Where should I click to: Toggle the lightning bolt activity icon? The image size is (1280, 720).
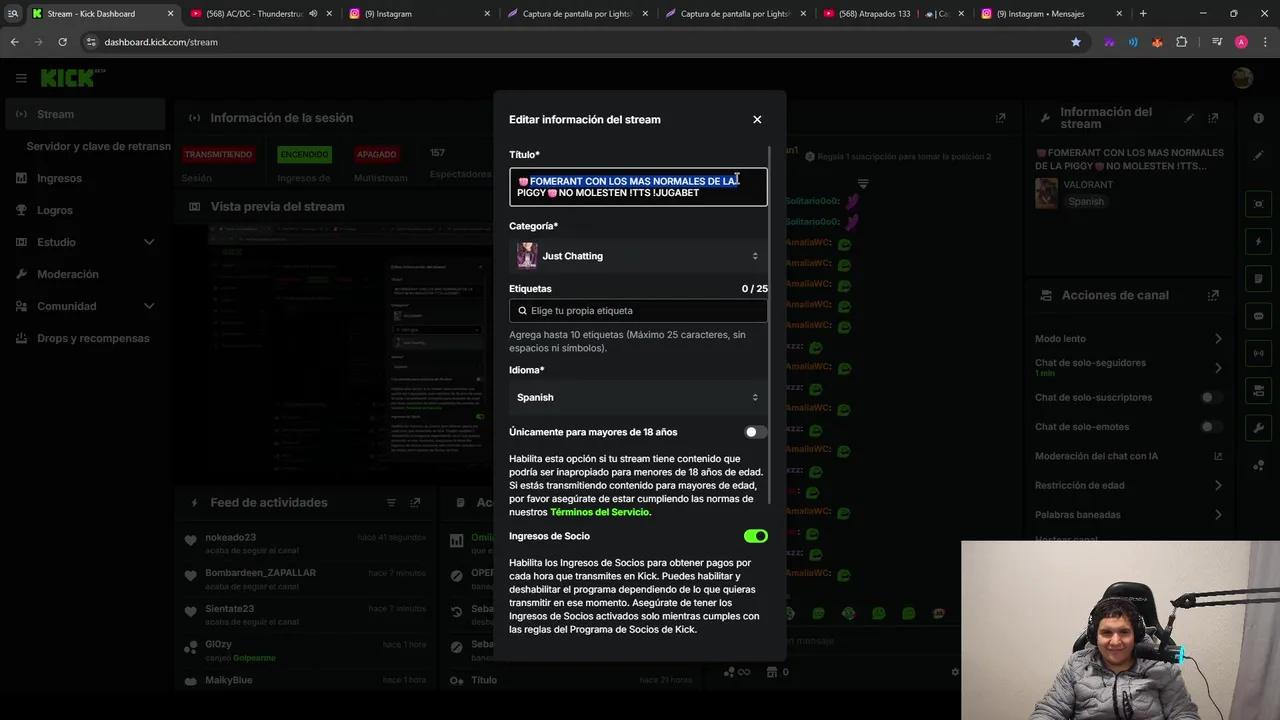click(1258, 242)
